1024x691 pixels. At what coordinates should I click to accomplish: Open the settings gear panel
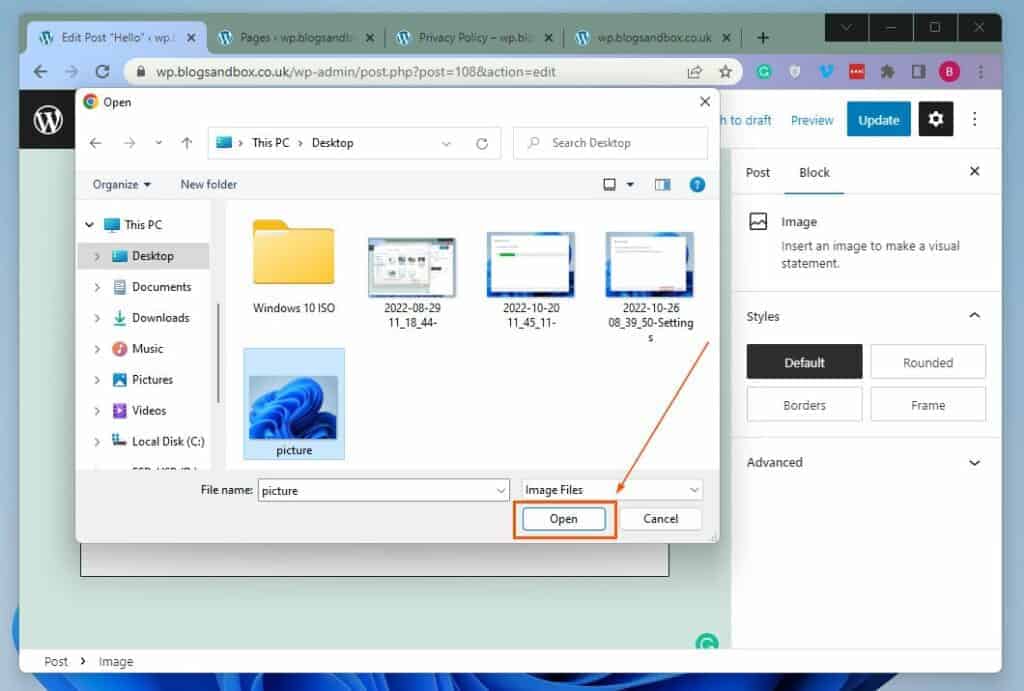(935, 119)
